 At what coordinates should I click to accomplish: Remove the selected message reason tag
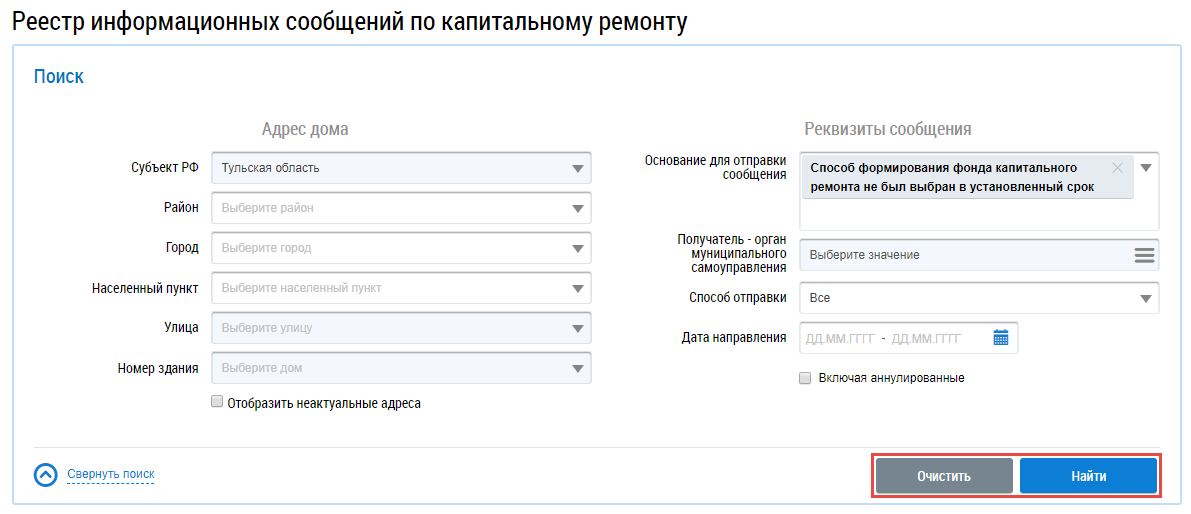[x=1118, y=168]
